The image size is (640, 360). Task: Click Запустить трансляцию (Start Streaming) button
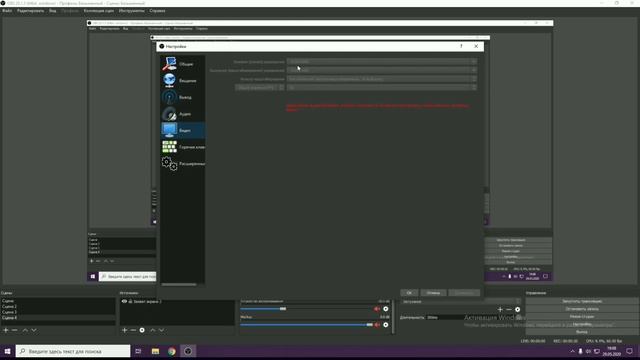click(x=582, y=301)
